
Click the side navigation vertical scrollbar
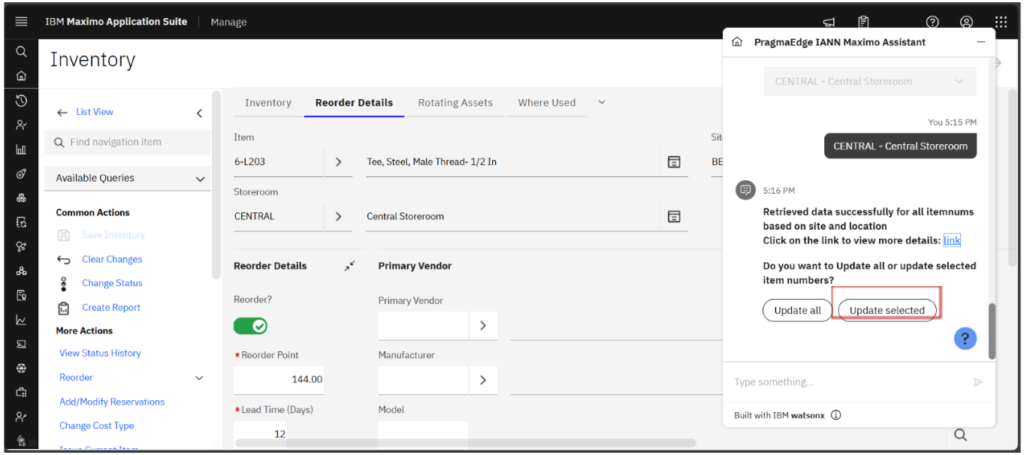216,186
